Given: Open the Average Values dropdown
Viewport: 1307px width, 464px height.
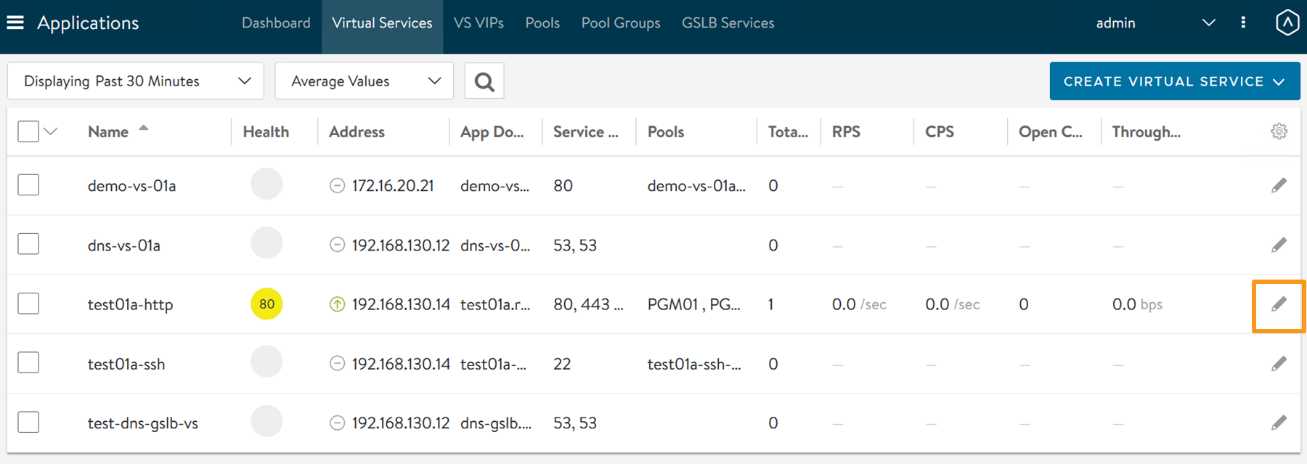Looking at the screenshot, I should (364, 82).
